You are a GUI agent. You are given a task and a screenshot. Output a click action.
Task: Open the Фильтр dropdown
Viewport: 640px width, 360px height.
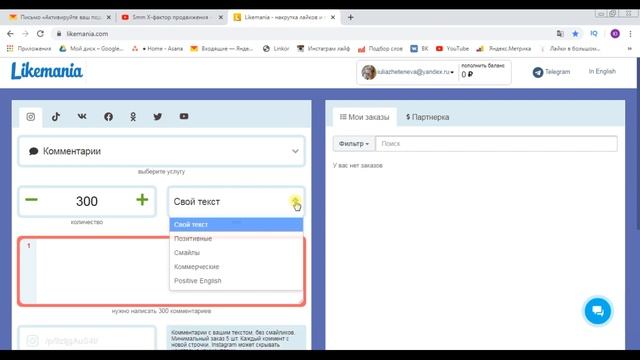pyautogui.click(x=353, y=144)
